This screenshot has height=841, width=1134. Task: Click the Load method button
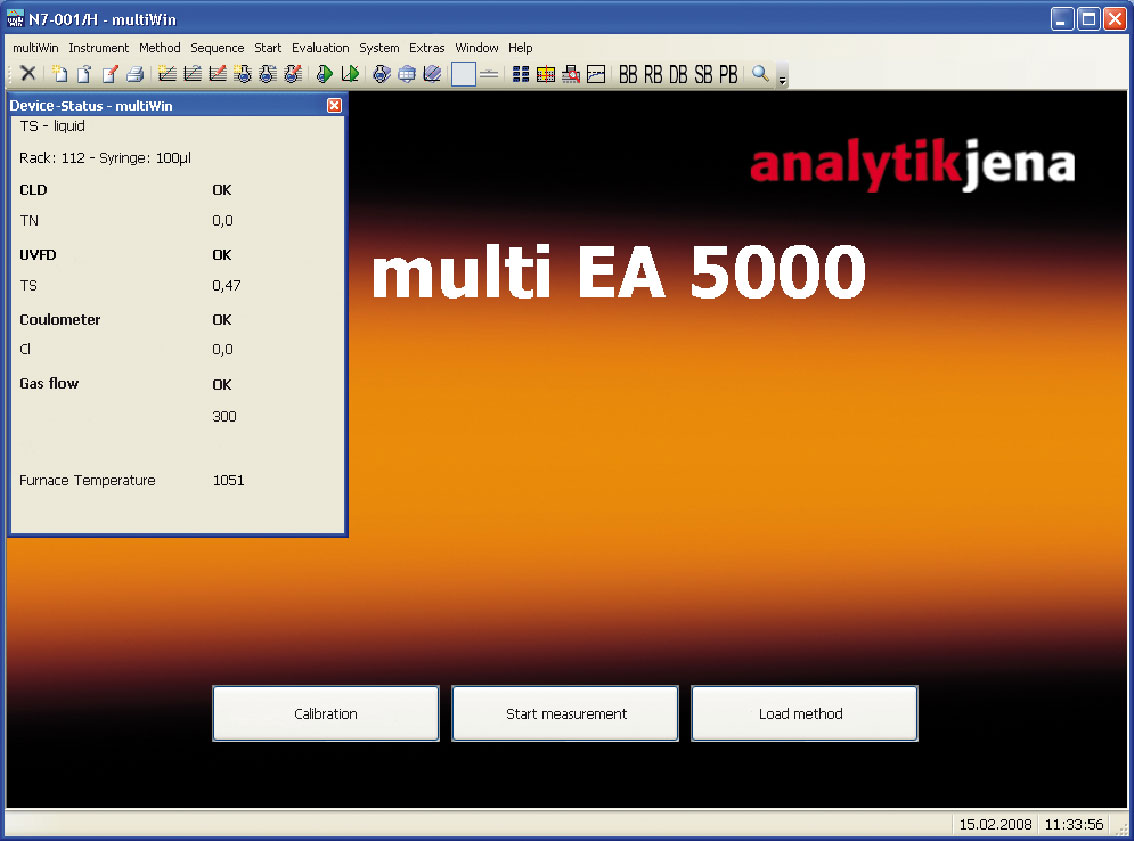pyautogui.click(x=805, y=714)
